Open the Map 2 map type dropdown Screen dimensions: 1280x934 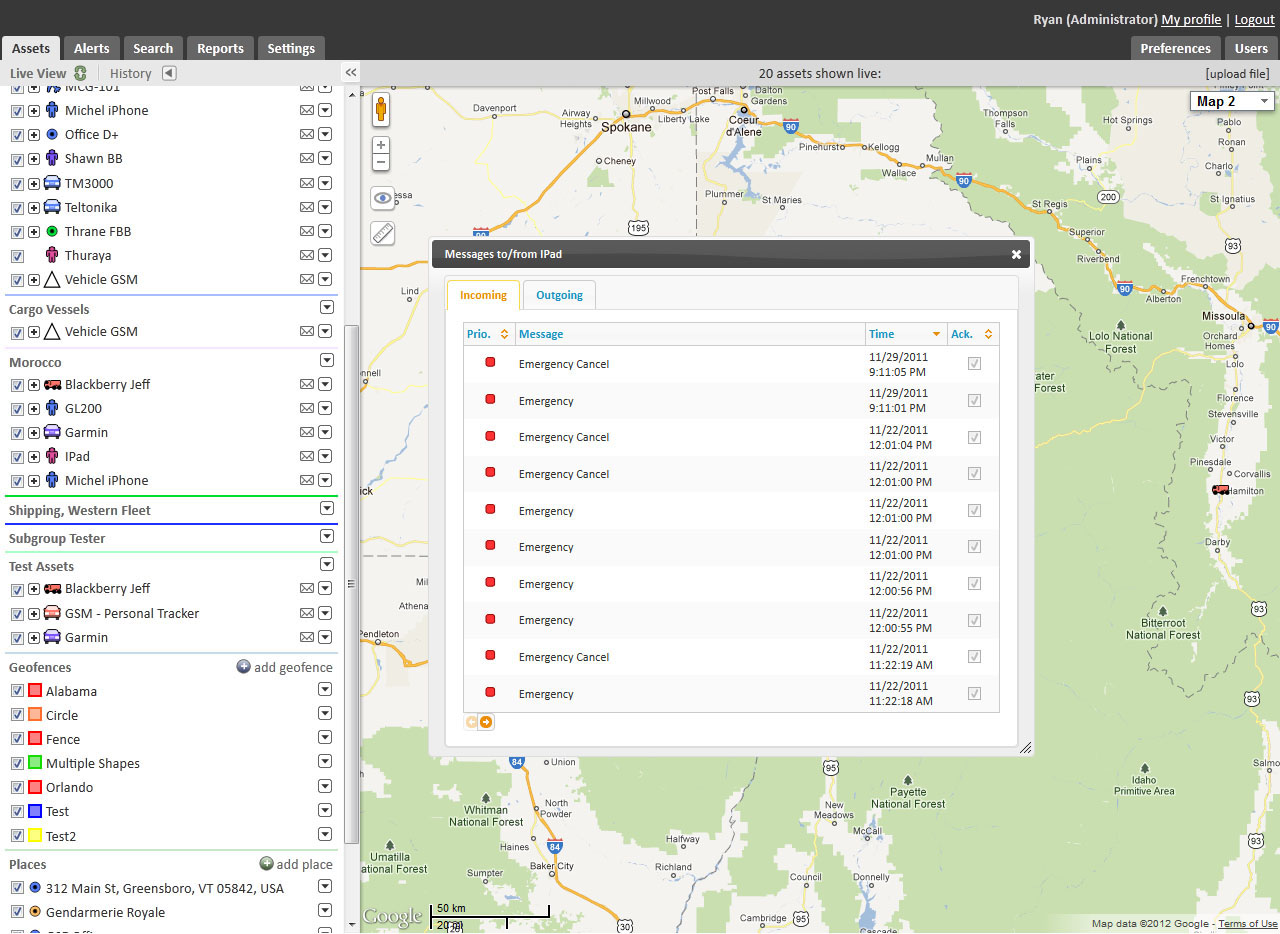pyautogui.click(x=1231, y=101)
